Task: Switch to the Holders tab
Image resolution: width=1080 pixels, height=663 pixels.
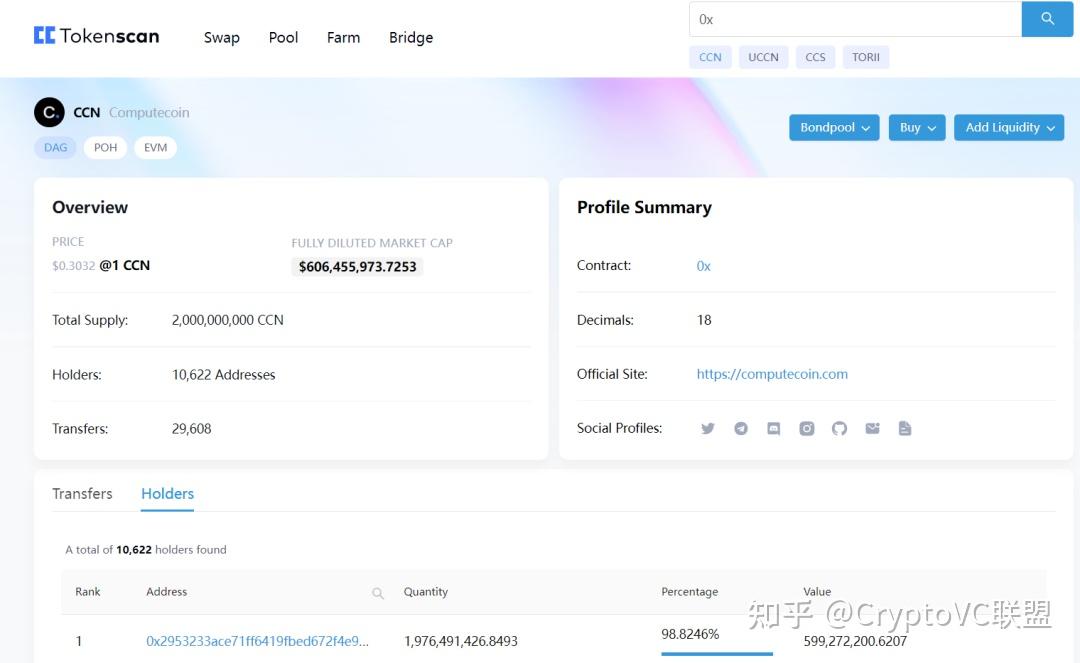Action: (167, 494)
